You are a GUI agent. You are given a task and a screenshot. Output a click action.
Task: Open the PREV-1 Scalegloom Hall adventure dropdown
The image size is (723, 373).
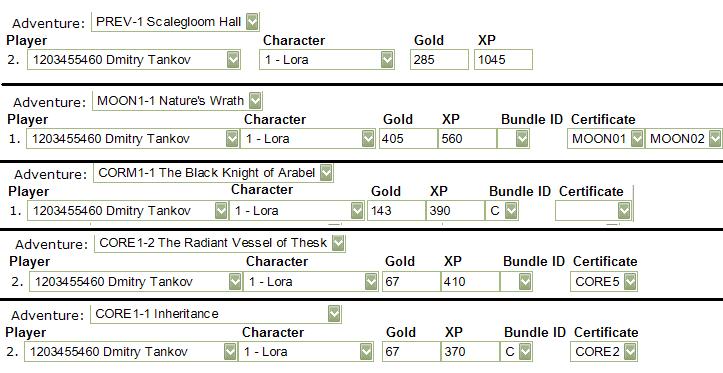point(175,22)
